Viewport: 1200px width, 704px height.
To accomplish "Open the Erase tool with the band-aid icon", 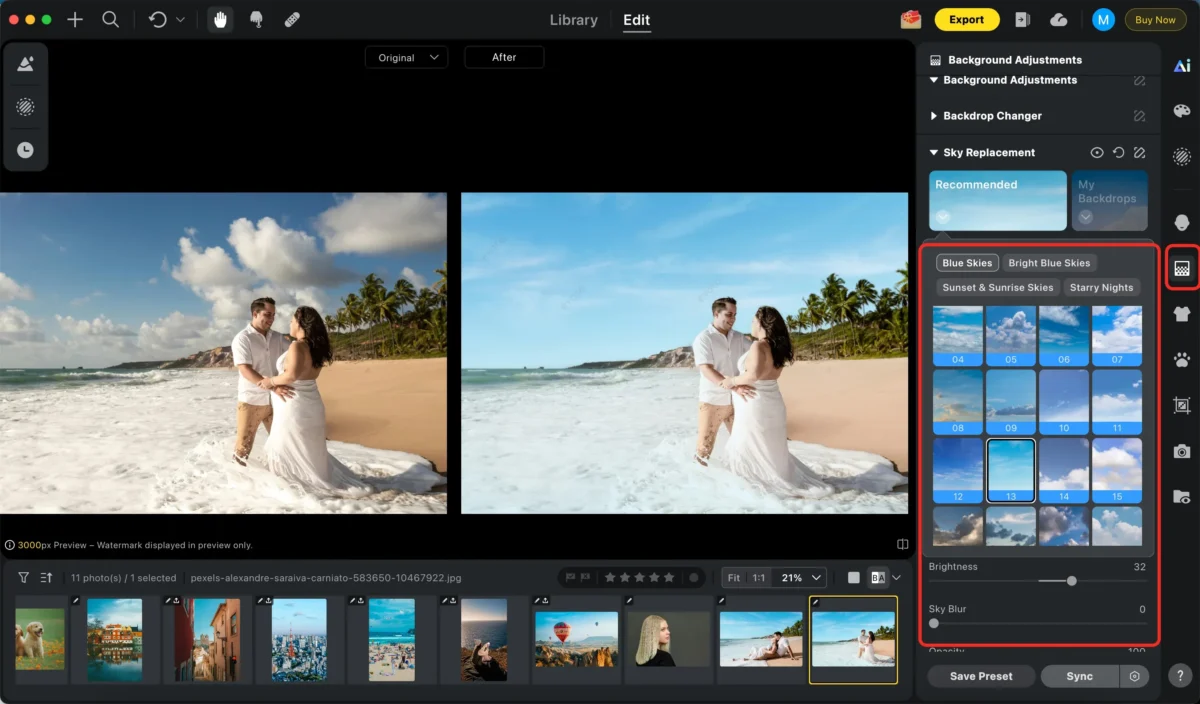I will click(290, 19).
